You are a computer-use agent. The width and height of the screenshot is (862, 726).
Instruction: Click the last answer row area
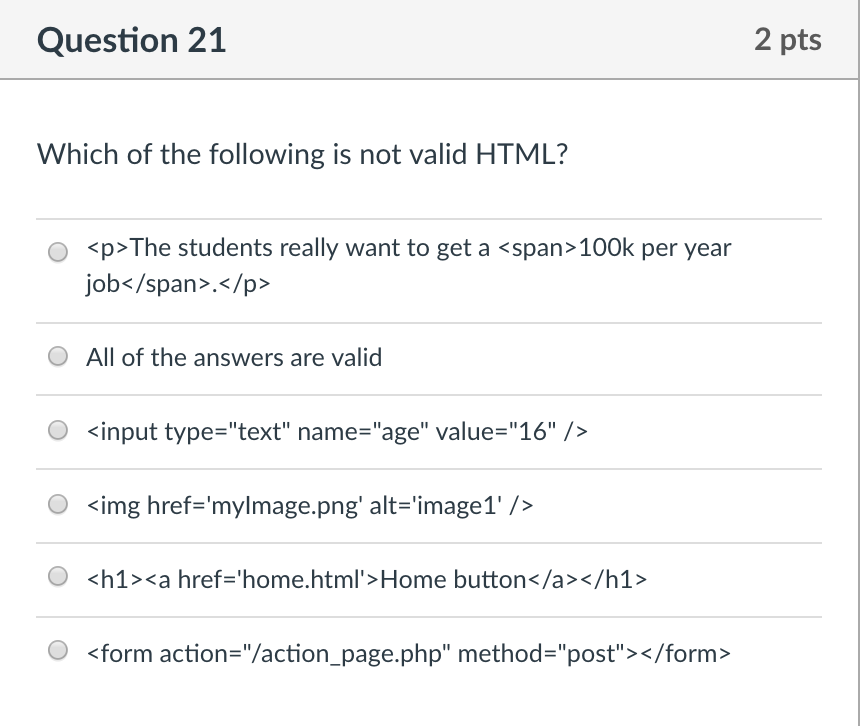click(430, 653)
